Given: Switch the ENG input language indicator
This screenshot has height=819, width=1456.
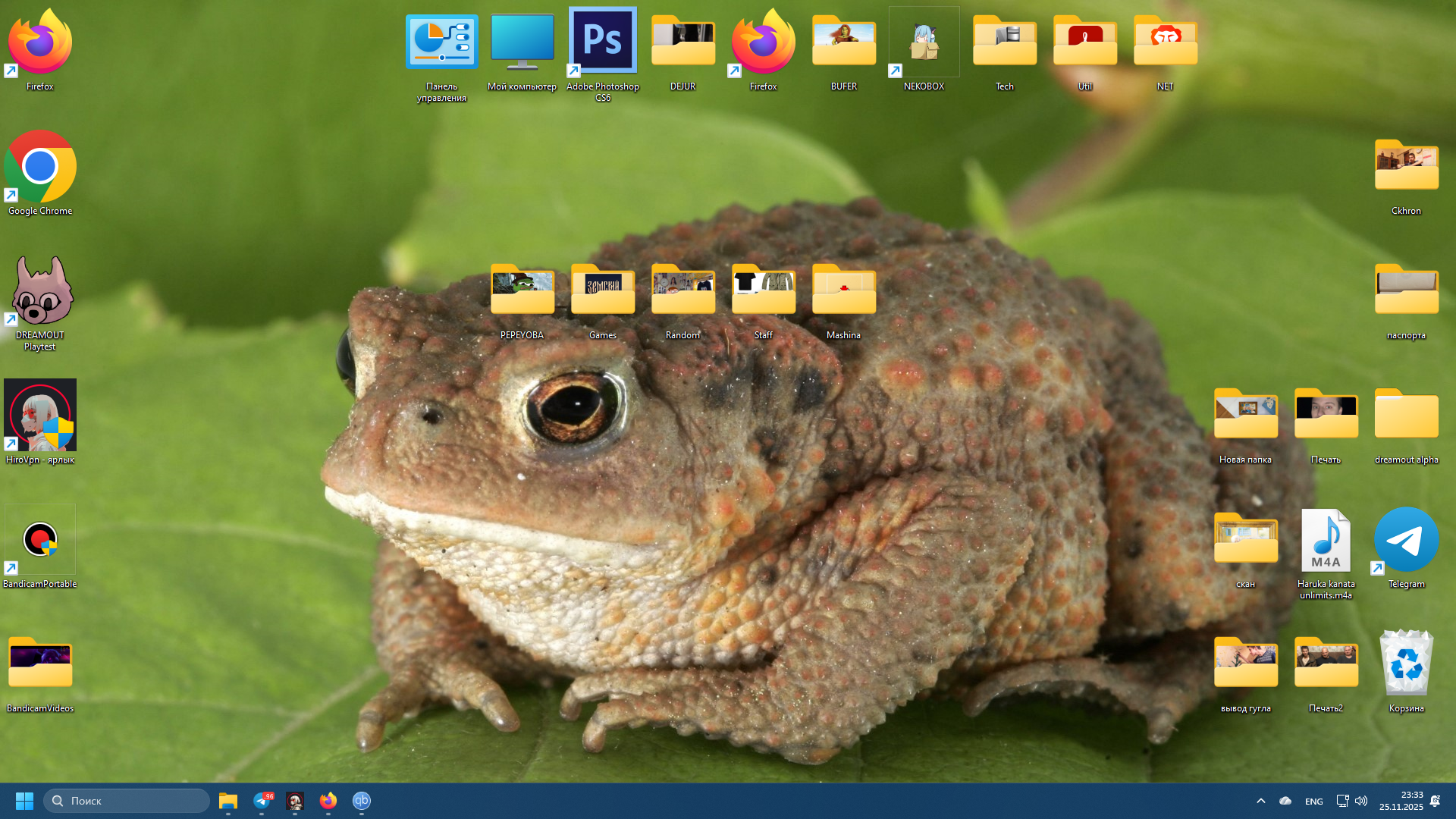Looking at the screenshot, I should point(1313,802).
